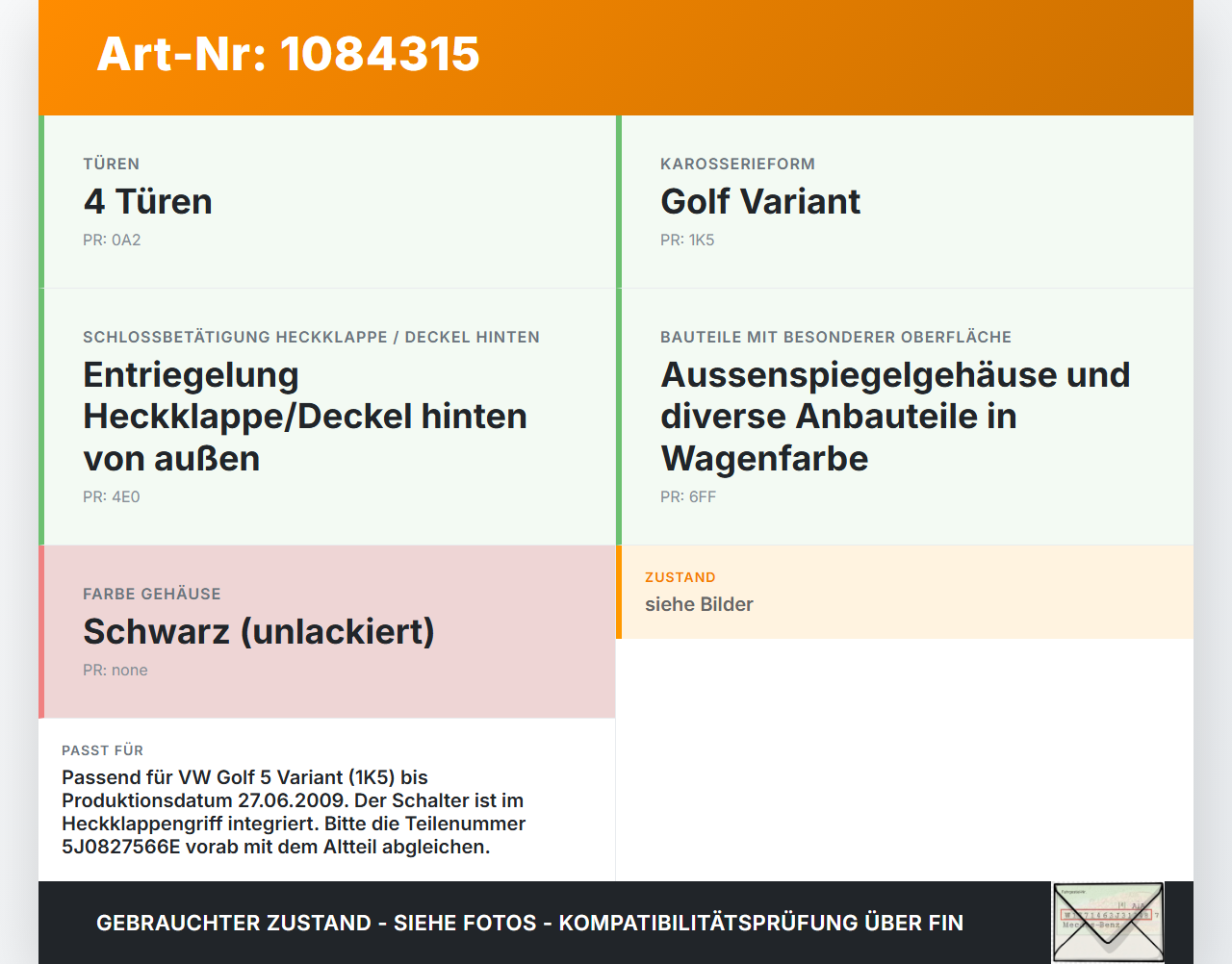Viewport: 1232px width, 964px height.
Task: Click the 'SCHLOSSBETÄTIGUNG HECKKLAPPE / DECKEL HINTEN' label
Action: [311, 337]
